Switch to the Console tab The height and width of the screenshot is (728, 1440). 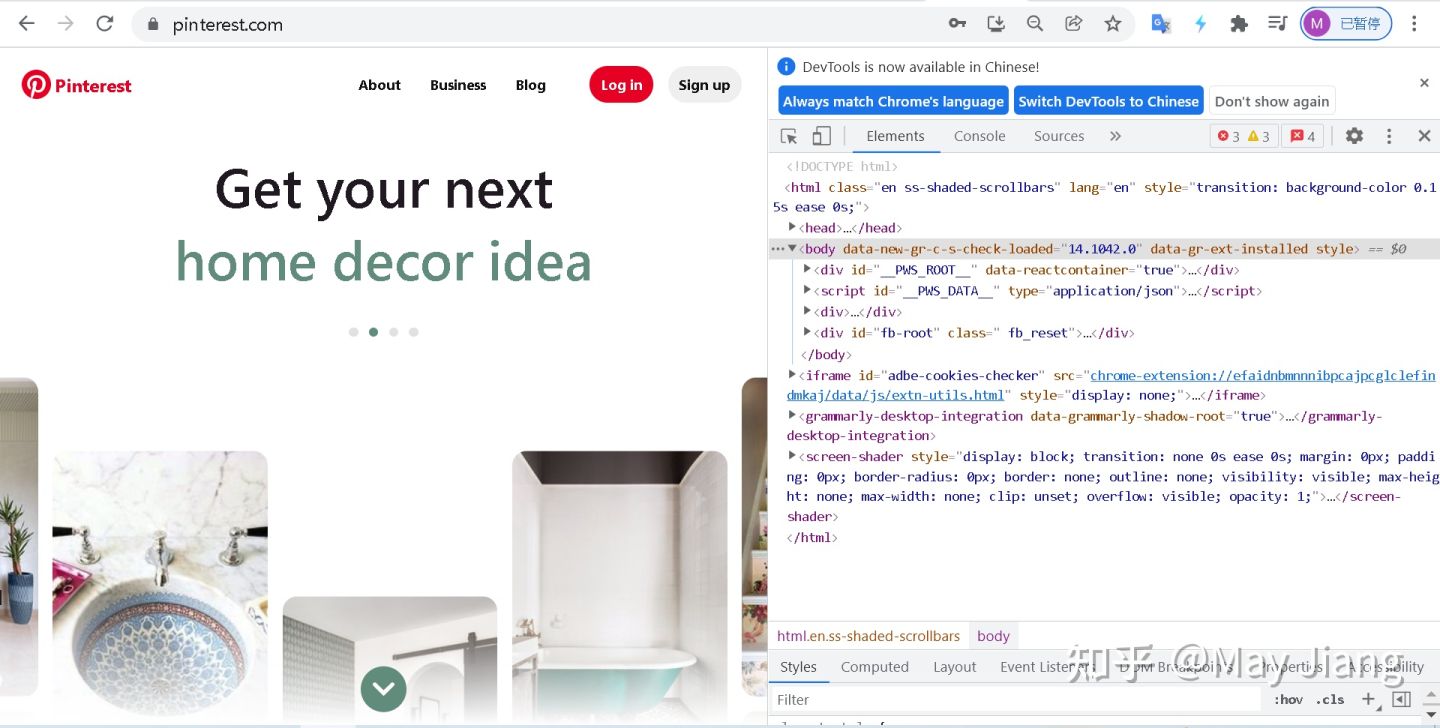979,136
